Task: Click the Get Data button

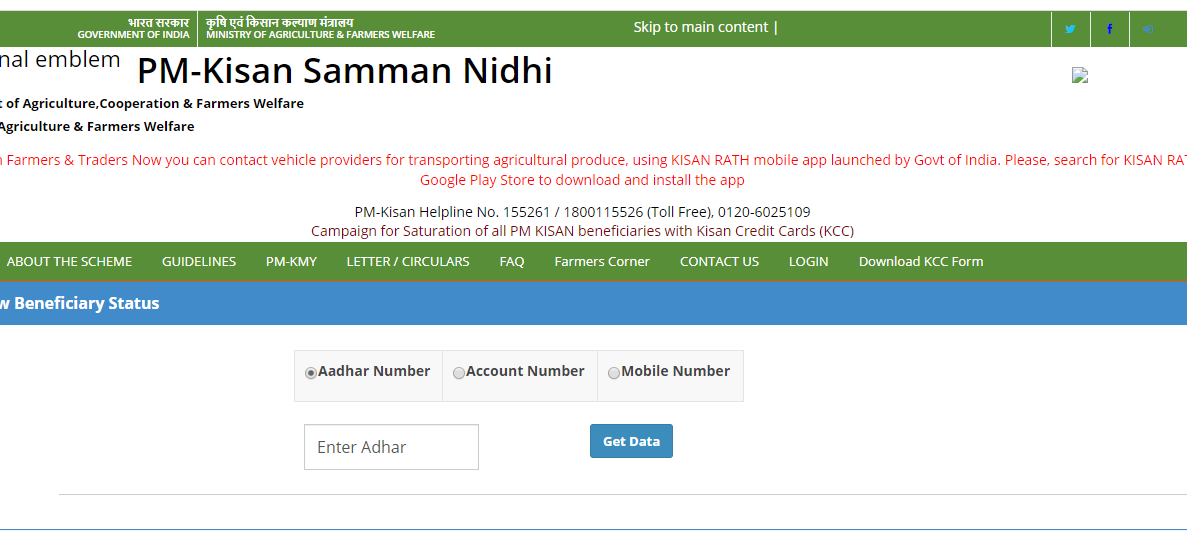Action: point(631,441)
